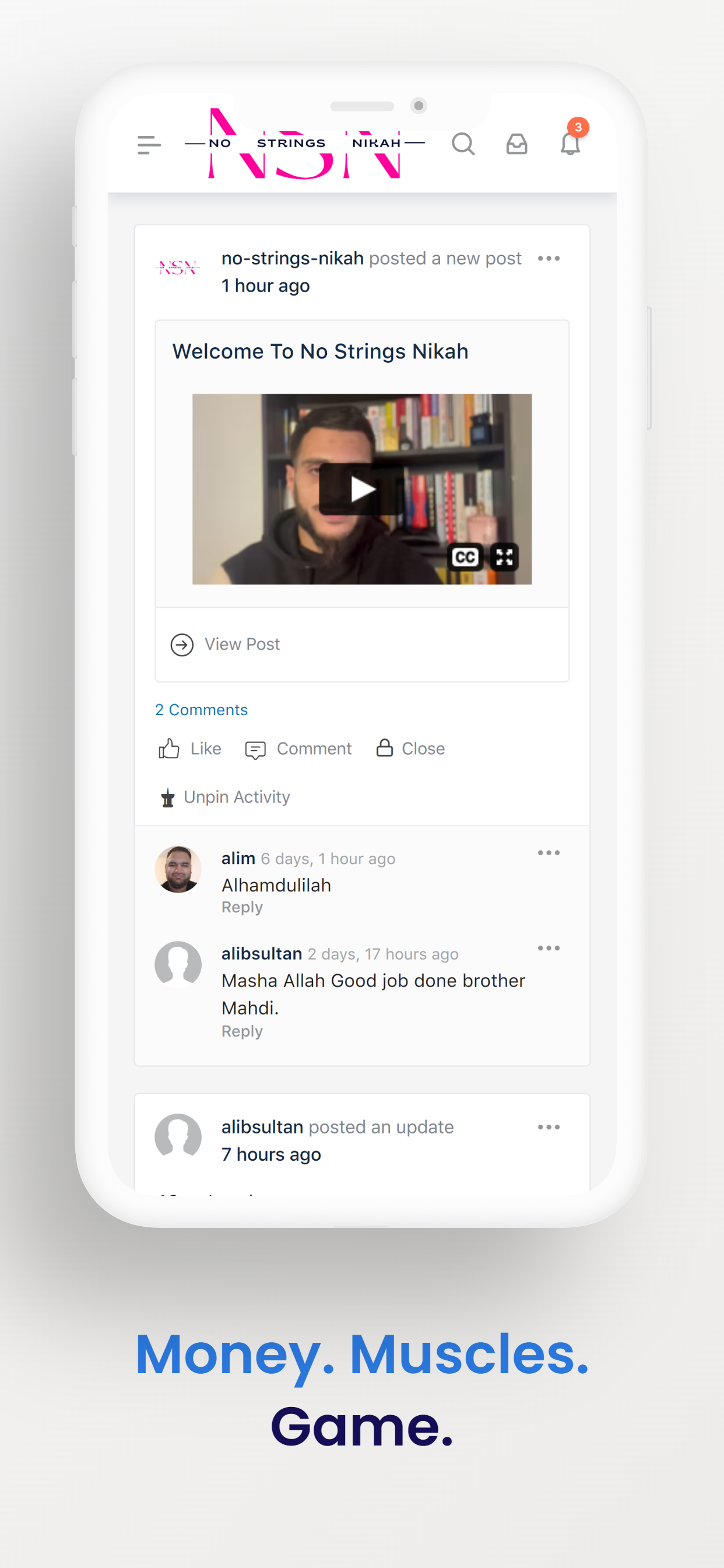Screen dimensions: 724x1568
Task: Open options dots on alibsultan's comment
Action: click(x=549, y=949)
